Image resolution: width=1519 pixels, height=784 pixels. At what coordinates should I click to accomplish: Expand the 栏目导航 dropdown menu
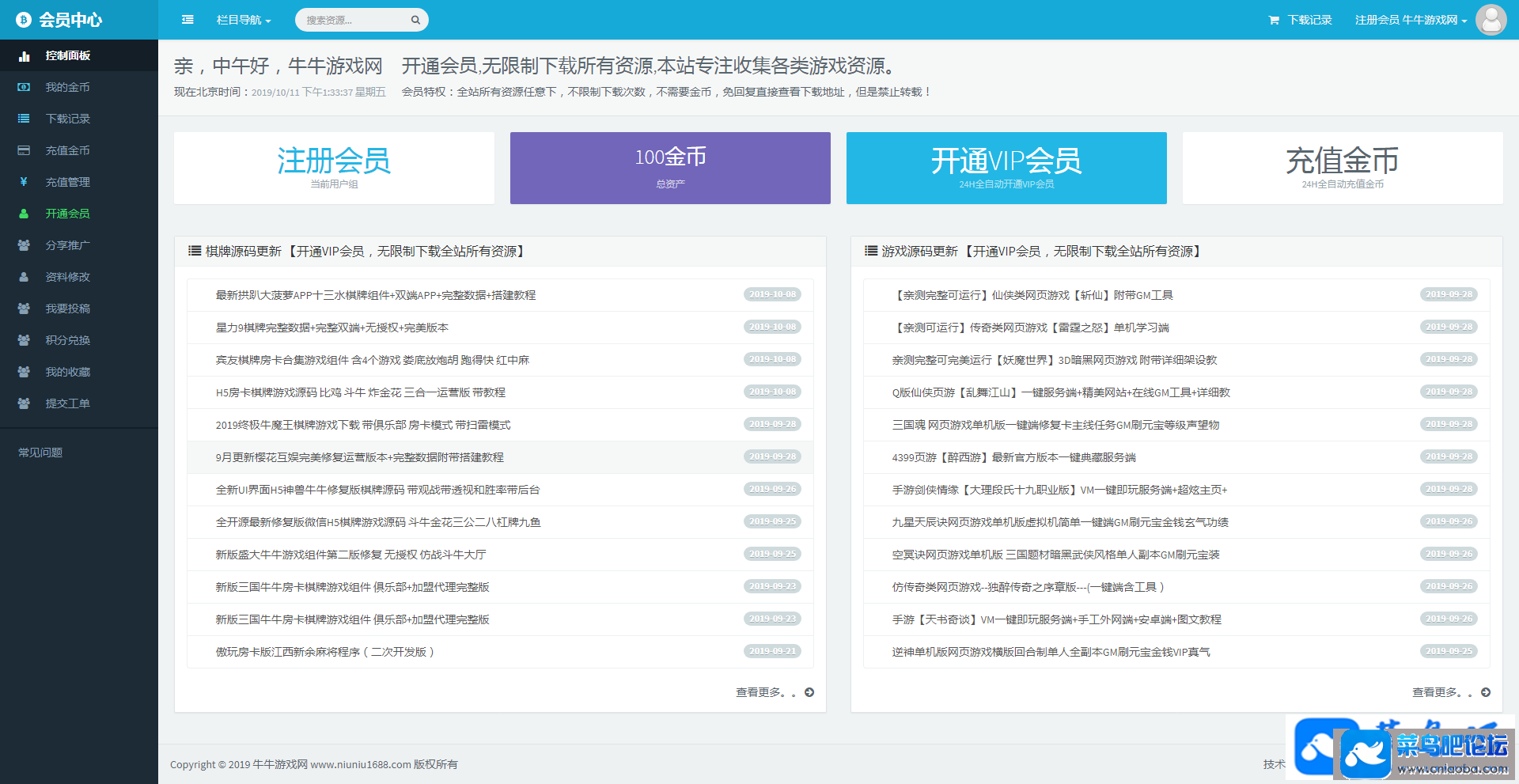[x=244, y=20]
